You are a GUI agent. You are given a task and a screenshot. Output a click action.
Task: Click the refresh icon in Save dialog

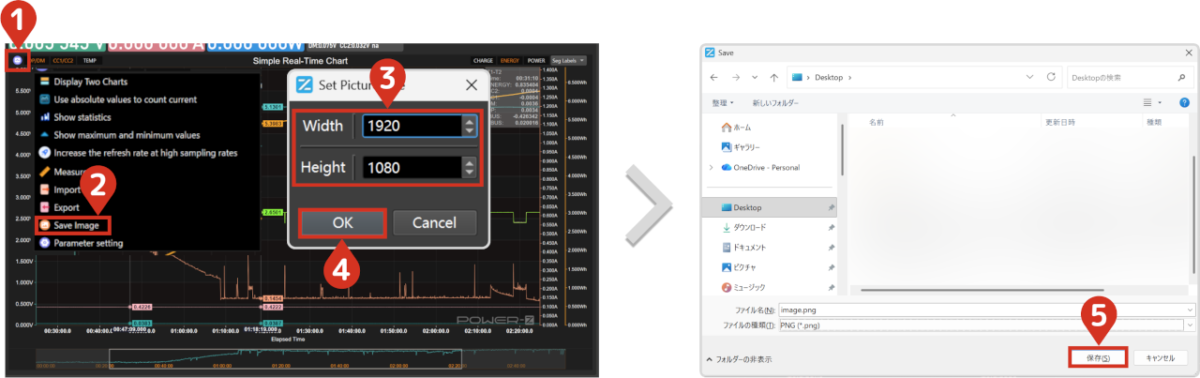point(1051,76)
